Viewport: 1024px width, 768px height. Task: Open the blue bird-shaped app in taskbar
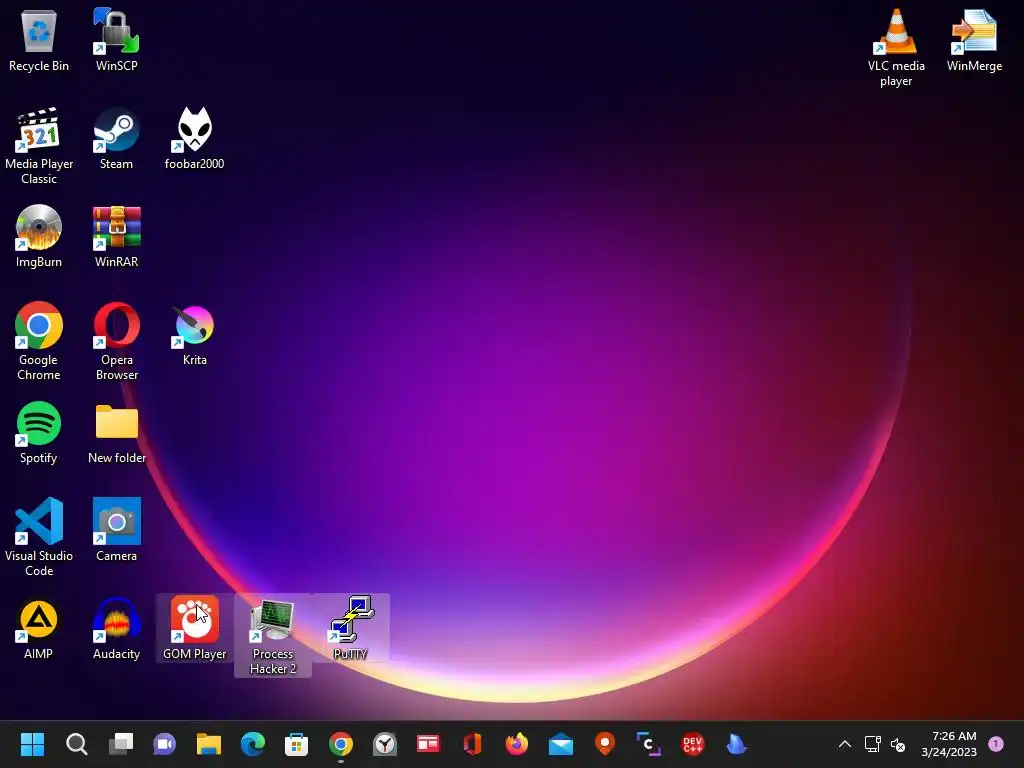point(737,744)
